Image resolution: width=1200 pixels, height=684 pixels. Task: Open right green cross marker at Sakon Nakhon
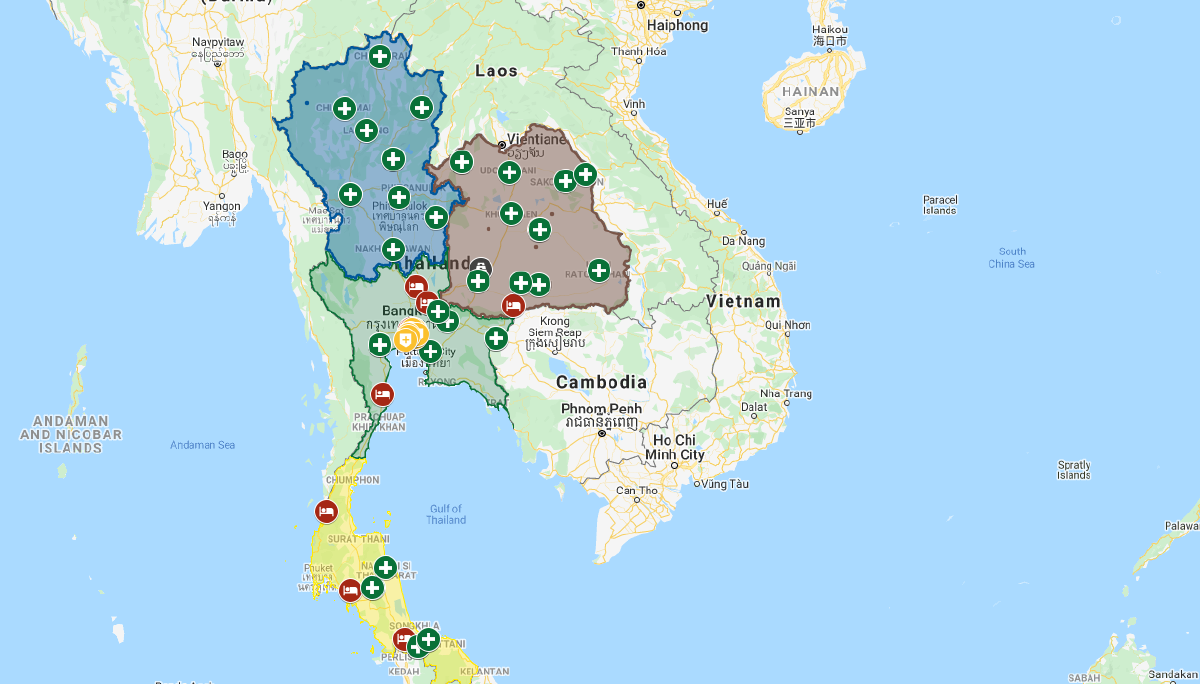pyautogui.click(x=585, y=175)
